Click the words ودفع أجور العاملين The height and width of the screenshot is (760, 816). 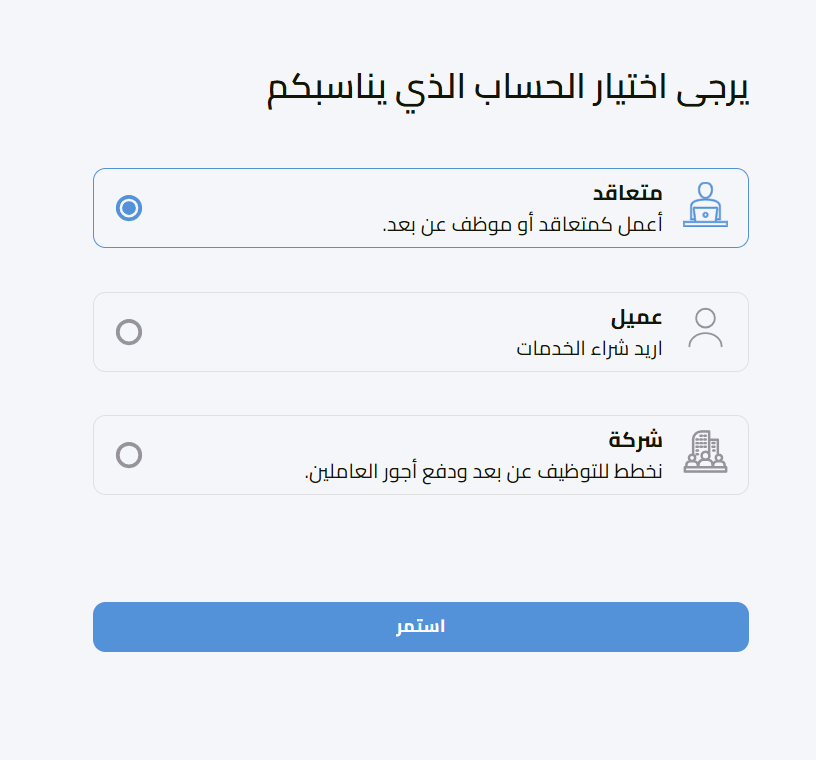point(375,471)
